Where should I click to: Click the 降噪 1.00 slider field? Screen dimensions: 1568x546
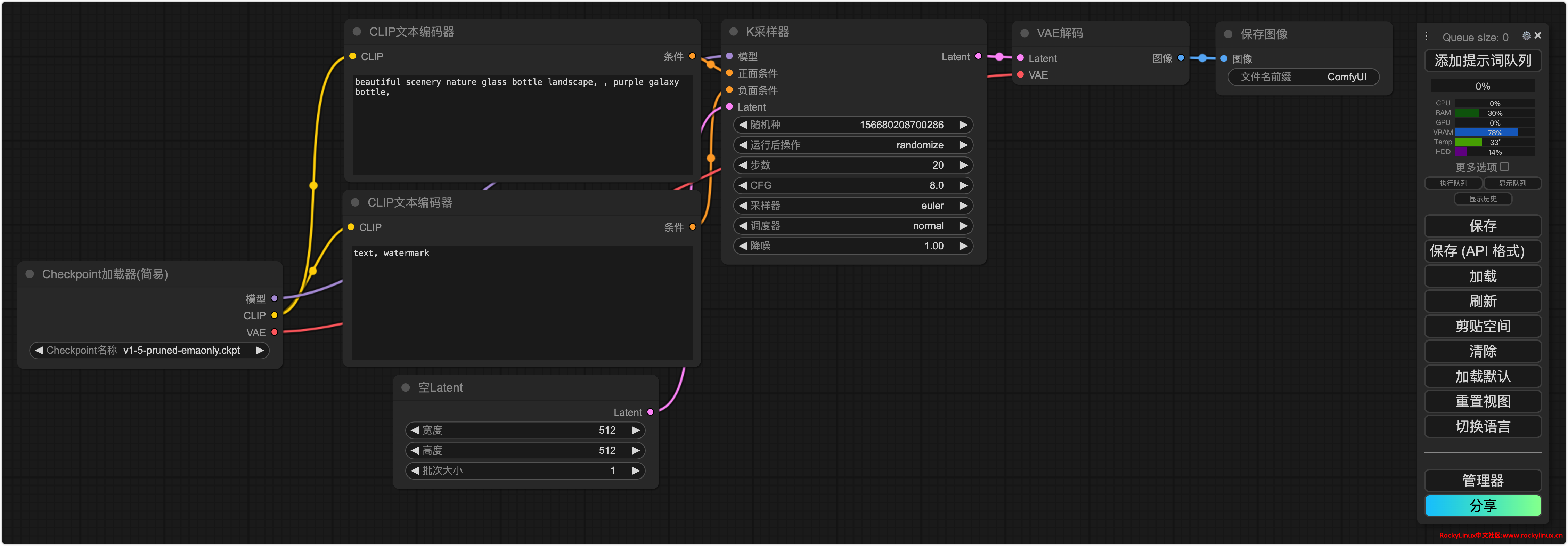coord(852,246)
